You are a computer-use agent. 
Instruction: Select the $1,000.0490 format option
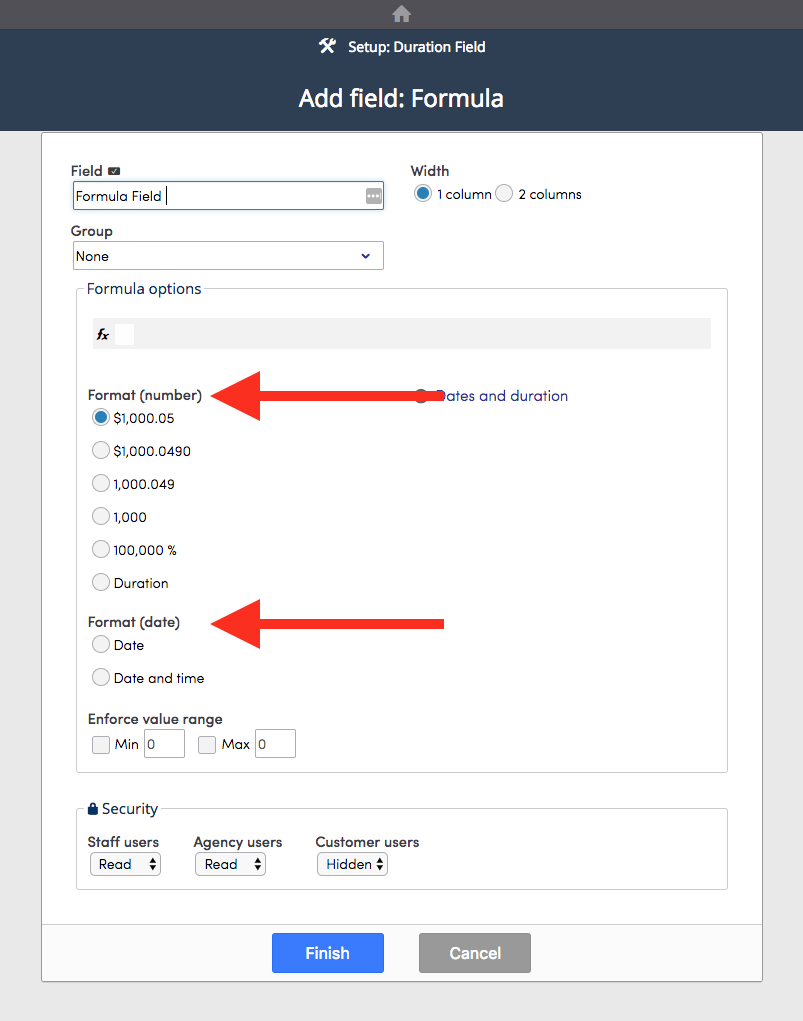100,450
